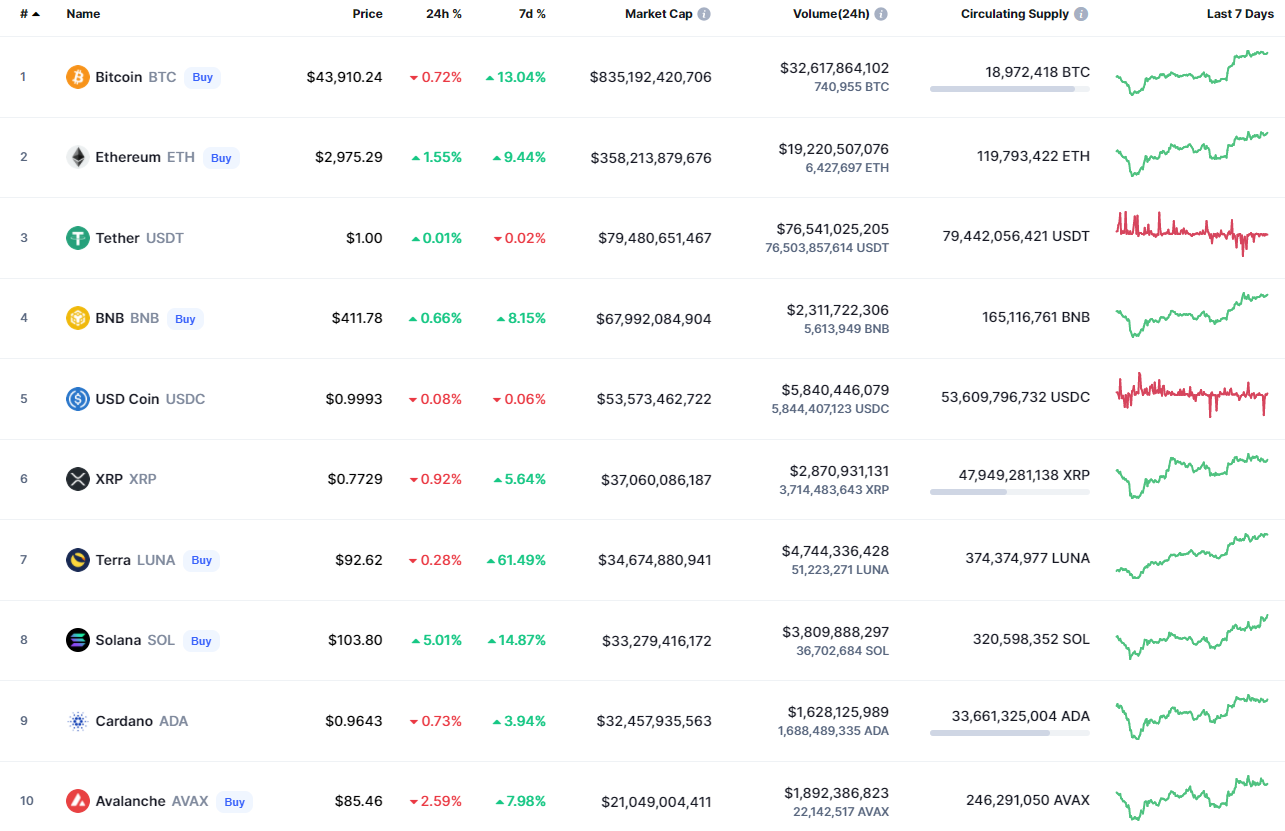
Task: Click the Buy button next to Bitcoin
Action: pyautogui.click(x=202, y=77)
